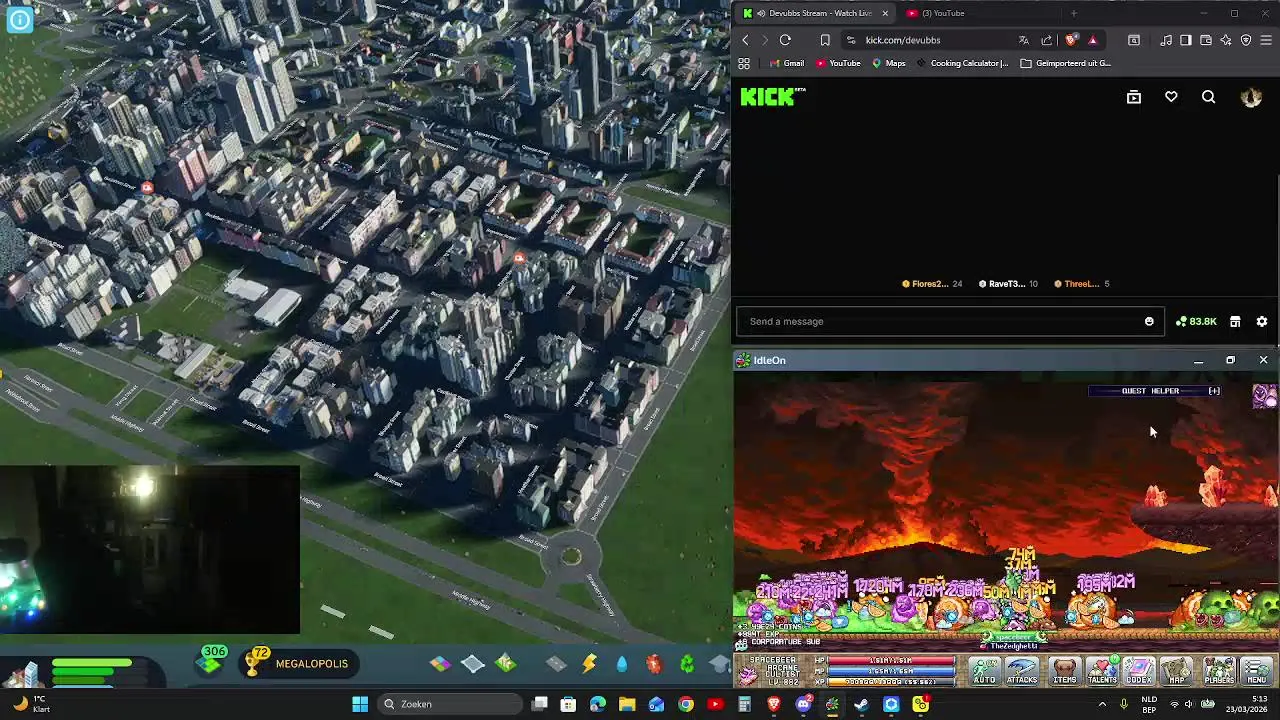Open the YouTube bookmark
The width and height of the screenshot is (1280, 720).
pos(838,63)
